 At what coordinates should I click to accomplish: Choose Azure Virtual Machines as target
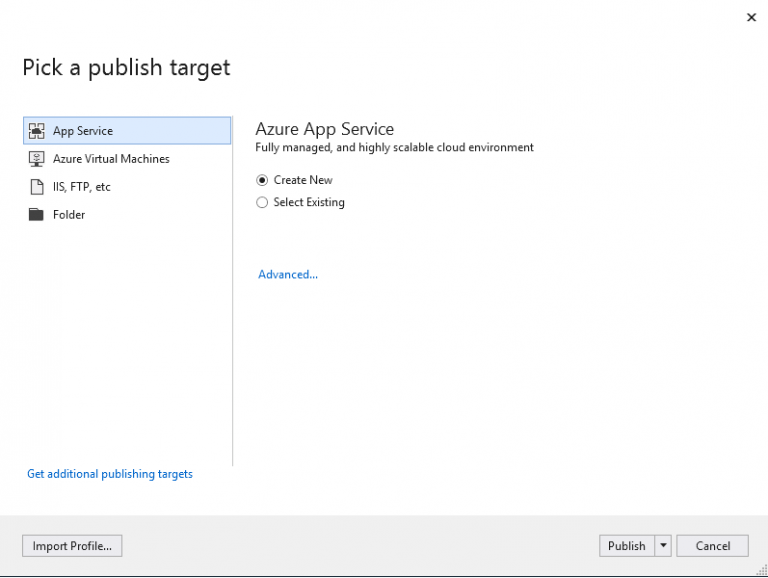[111, 159]
